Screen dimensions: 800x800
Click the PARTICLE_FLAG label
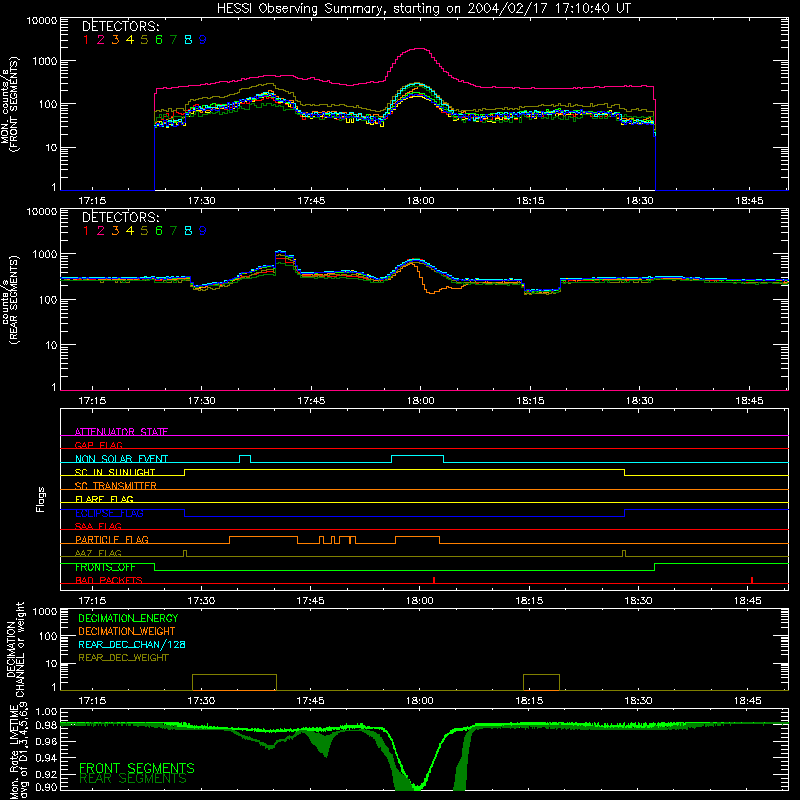click(112, 539)
